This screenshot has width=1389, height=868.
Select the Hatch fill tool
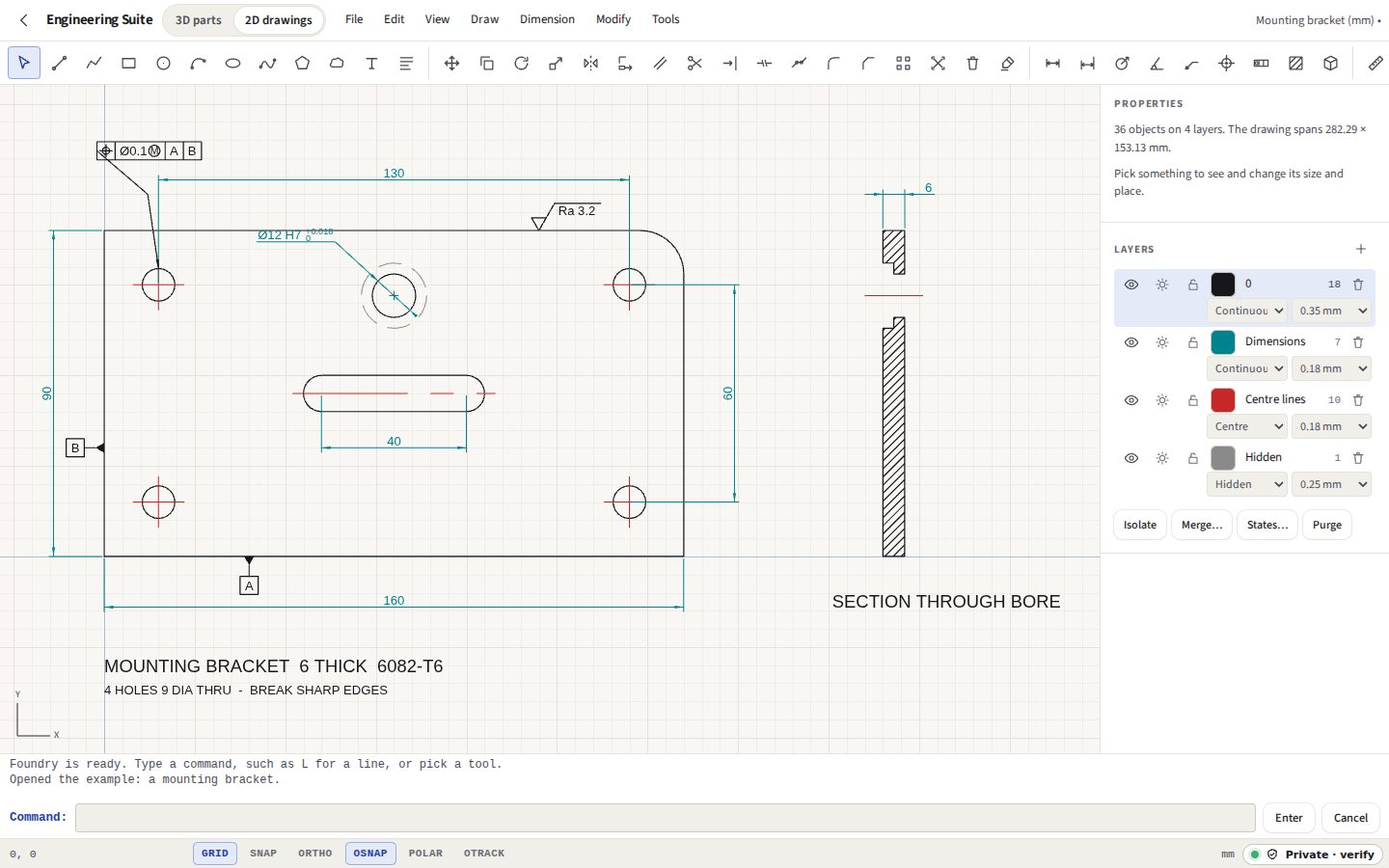coord(1295,64)
